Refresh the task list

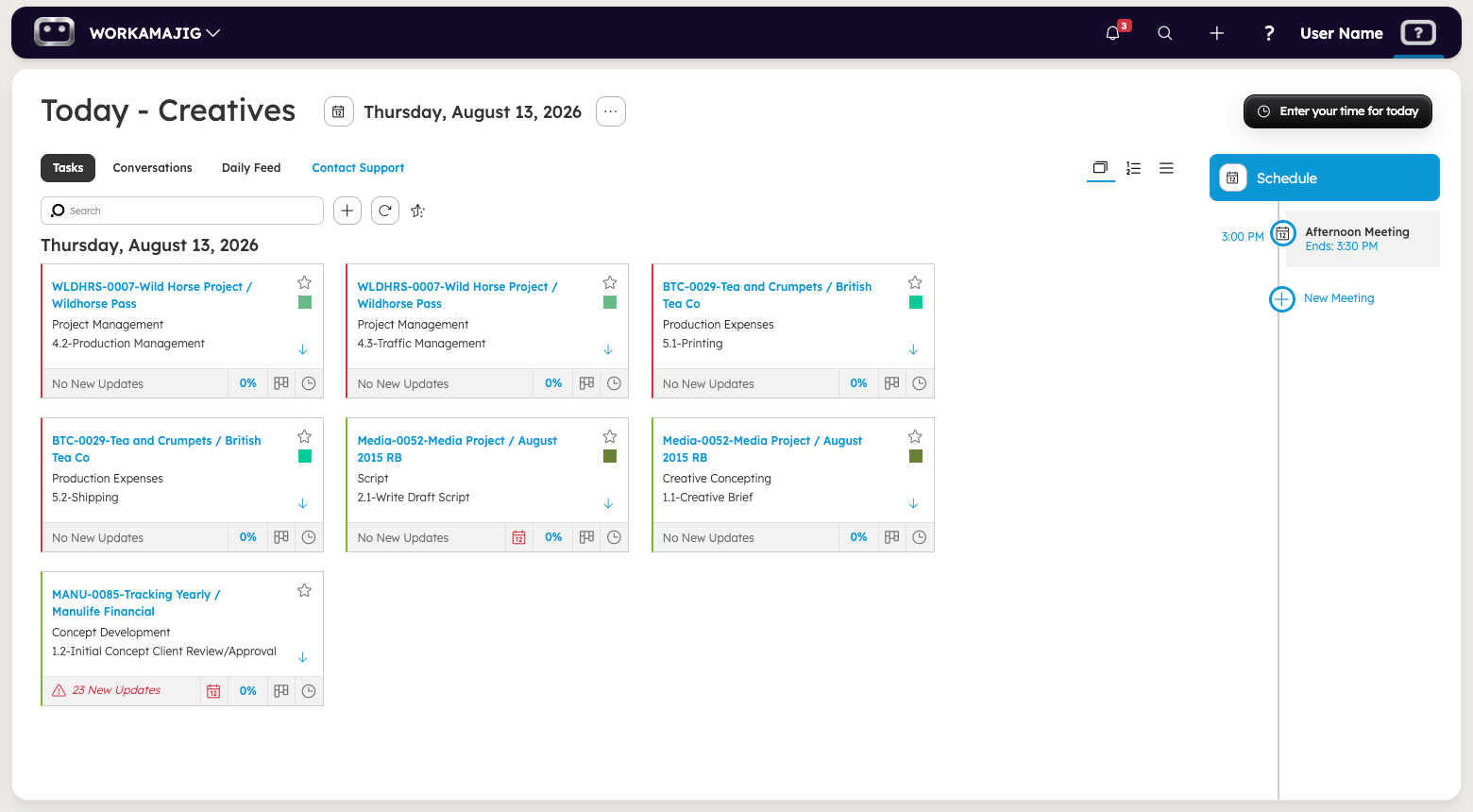(385, 211)
